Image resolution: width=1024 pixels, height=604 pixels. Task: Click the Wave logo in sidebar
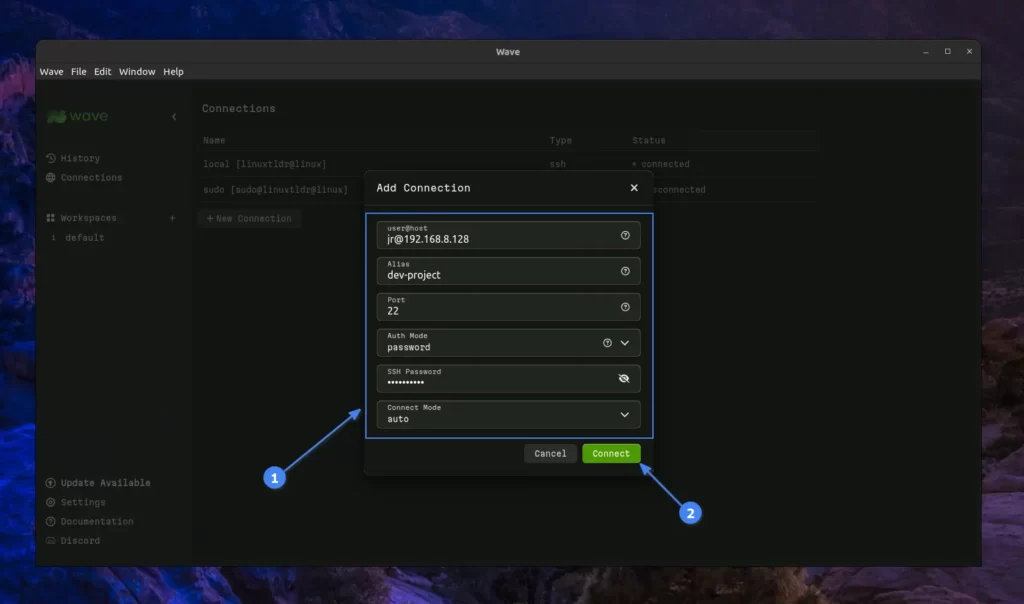78,117
